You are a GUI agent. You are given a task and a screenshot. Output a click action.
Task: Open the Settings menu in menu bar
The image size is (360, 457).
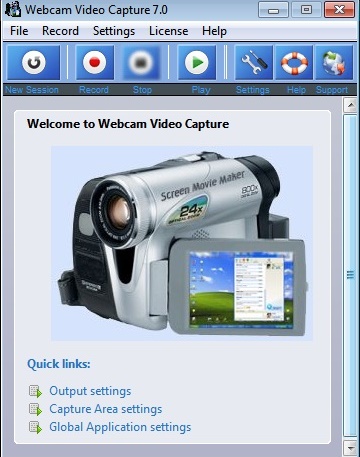114,31
